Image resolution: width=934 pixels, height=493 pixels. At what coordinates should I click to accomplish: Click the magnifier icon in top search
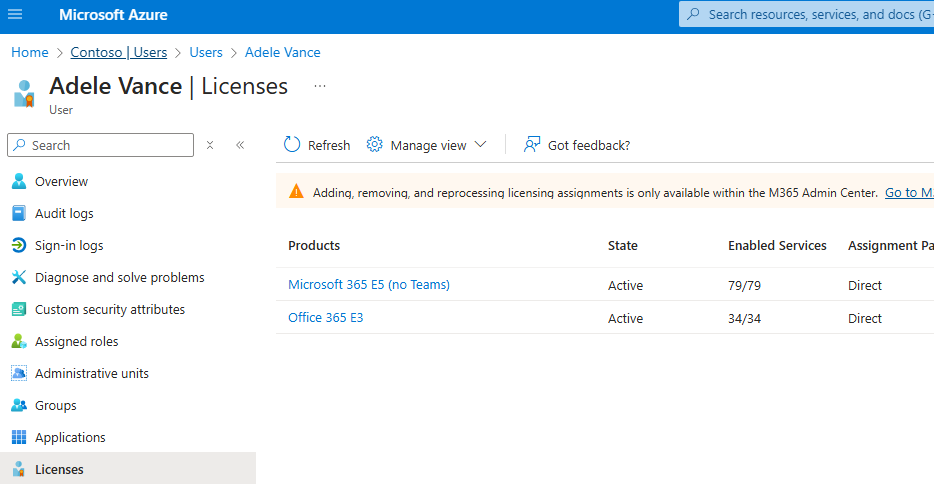tap(693, 14)
